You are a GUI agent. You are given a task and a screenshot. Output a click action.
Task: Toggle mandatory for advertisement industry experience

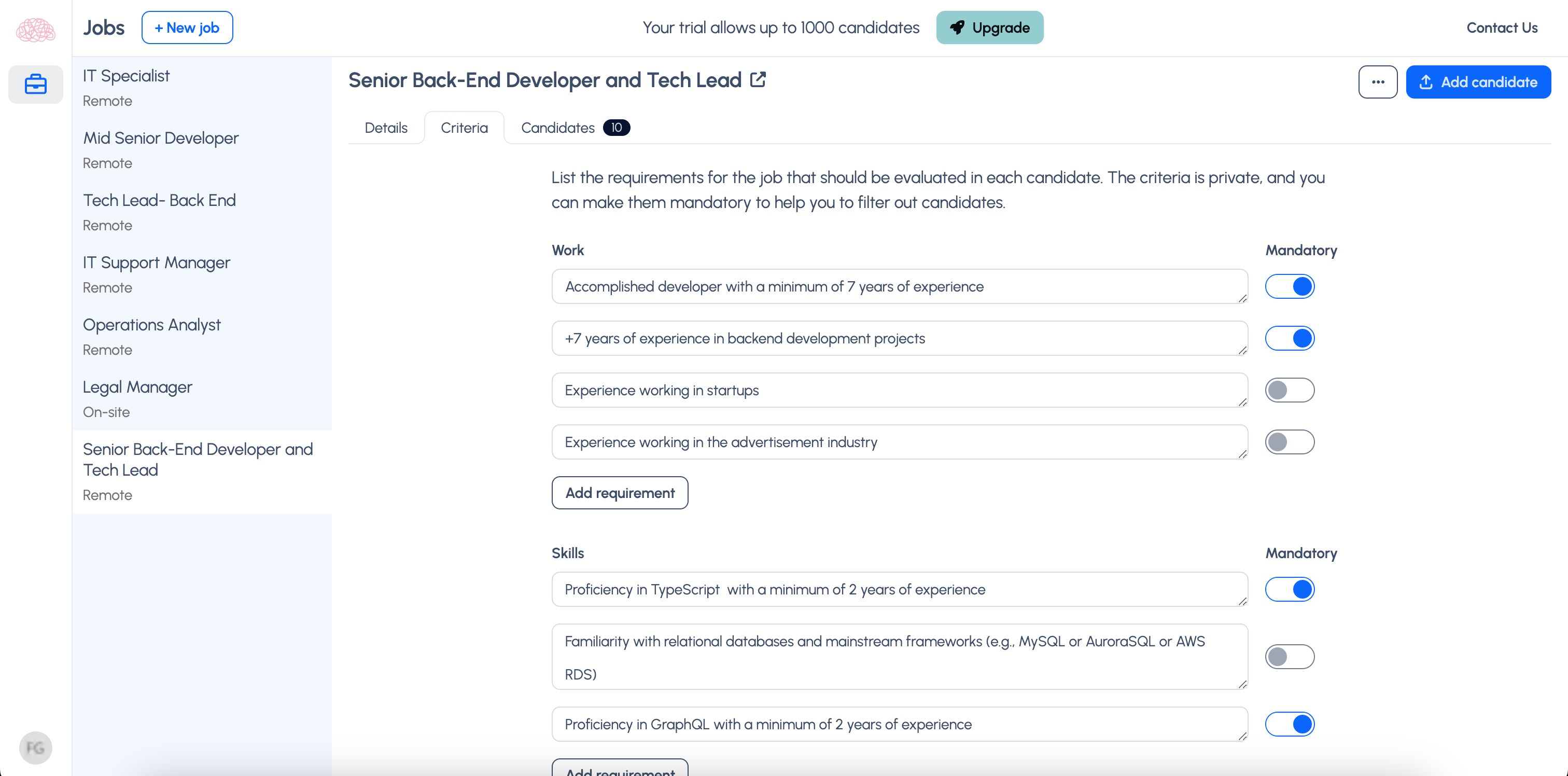tap(1289, 441)
